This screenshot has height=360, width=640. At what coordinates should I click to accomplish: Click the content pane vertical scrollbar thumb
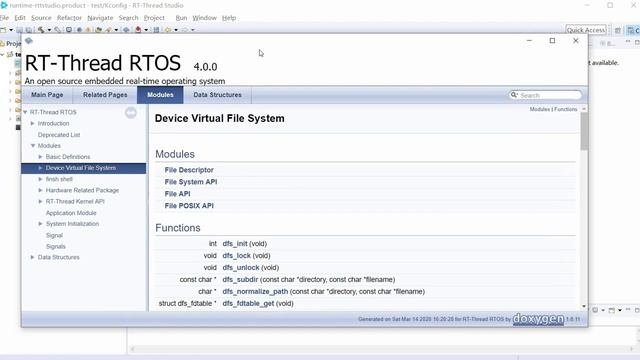(584, 131)
